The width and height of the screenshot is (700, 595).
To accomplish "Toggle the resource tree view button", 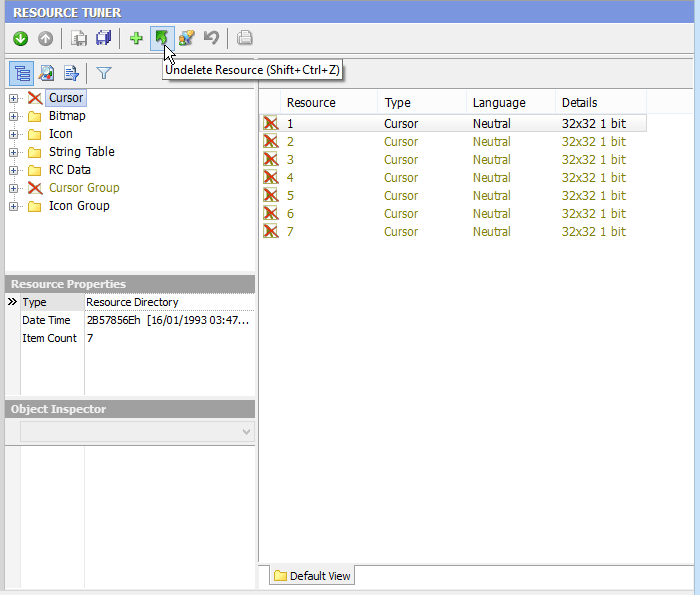I will pyautogui.click(x=21, y=73).
